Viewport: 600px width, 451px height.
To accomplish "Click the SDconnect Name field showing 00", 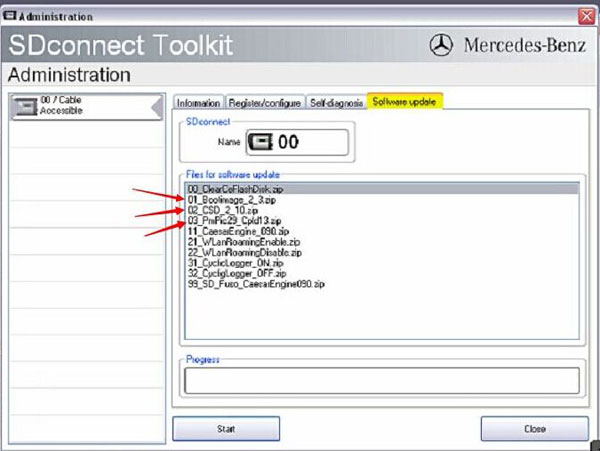I will [297, 142].
